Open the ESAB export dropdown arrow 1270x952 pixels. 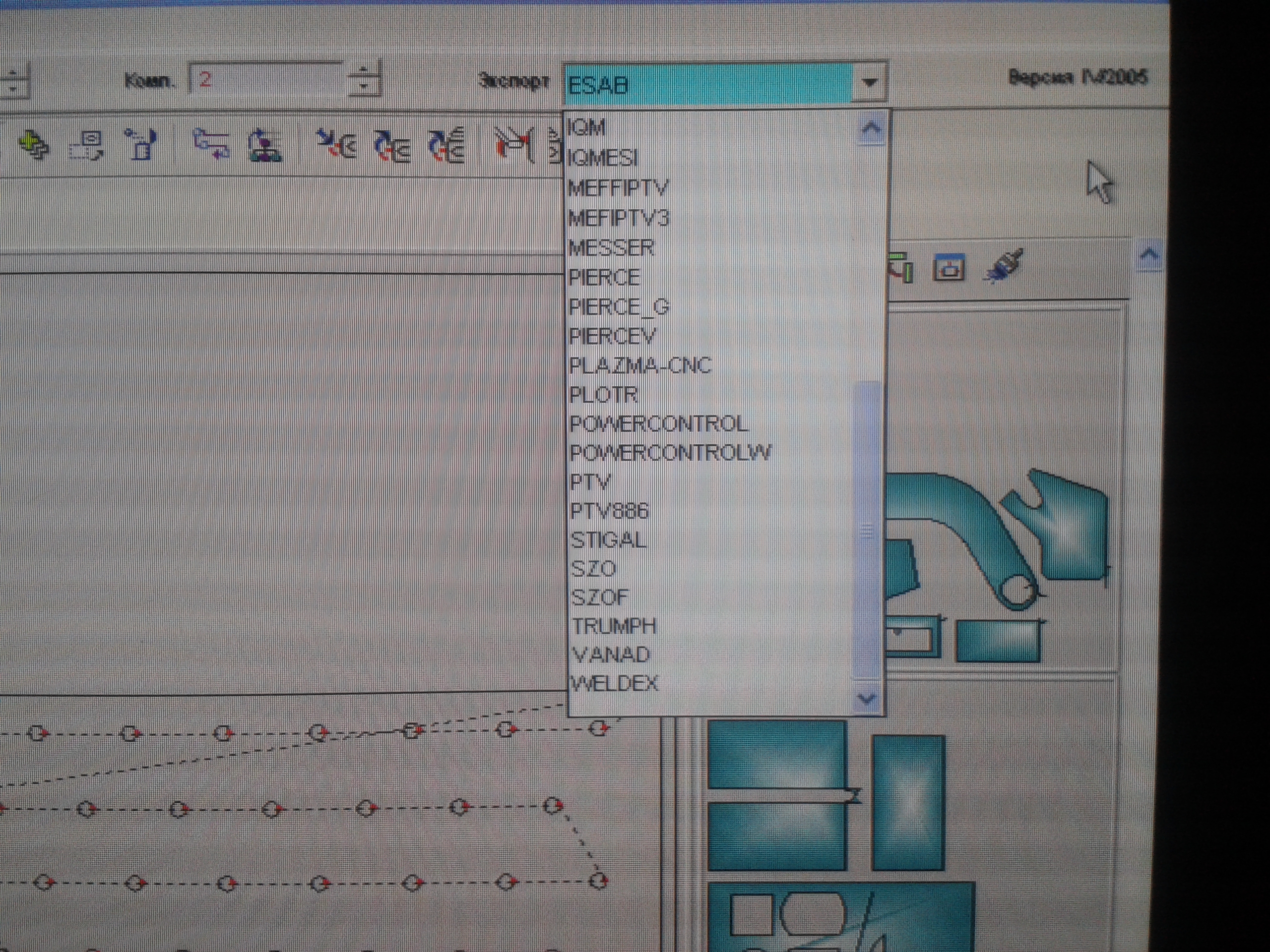coord(869,83)
